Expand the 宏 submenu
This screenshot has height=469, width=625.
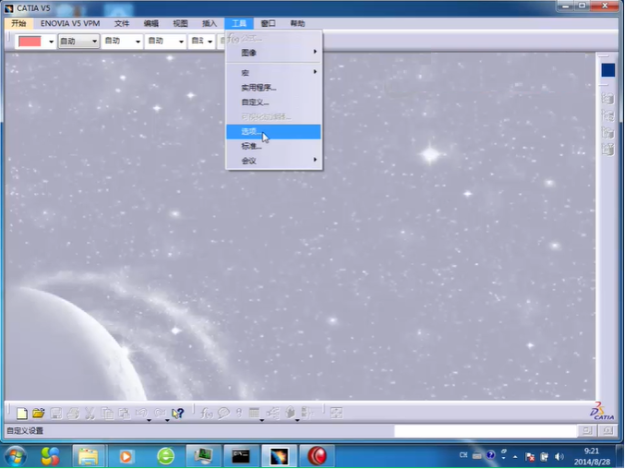pyautogui.click(x=273, y=73)
